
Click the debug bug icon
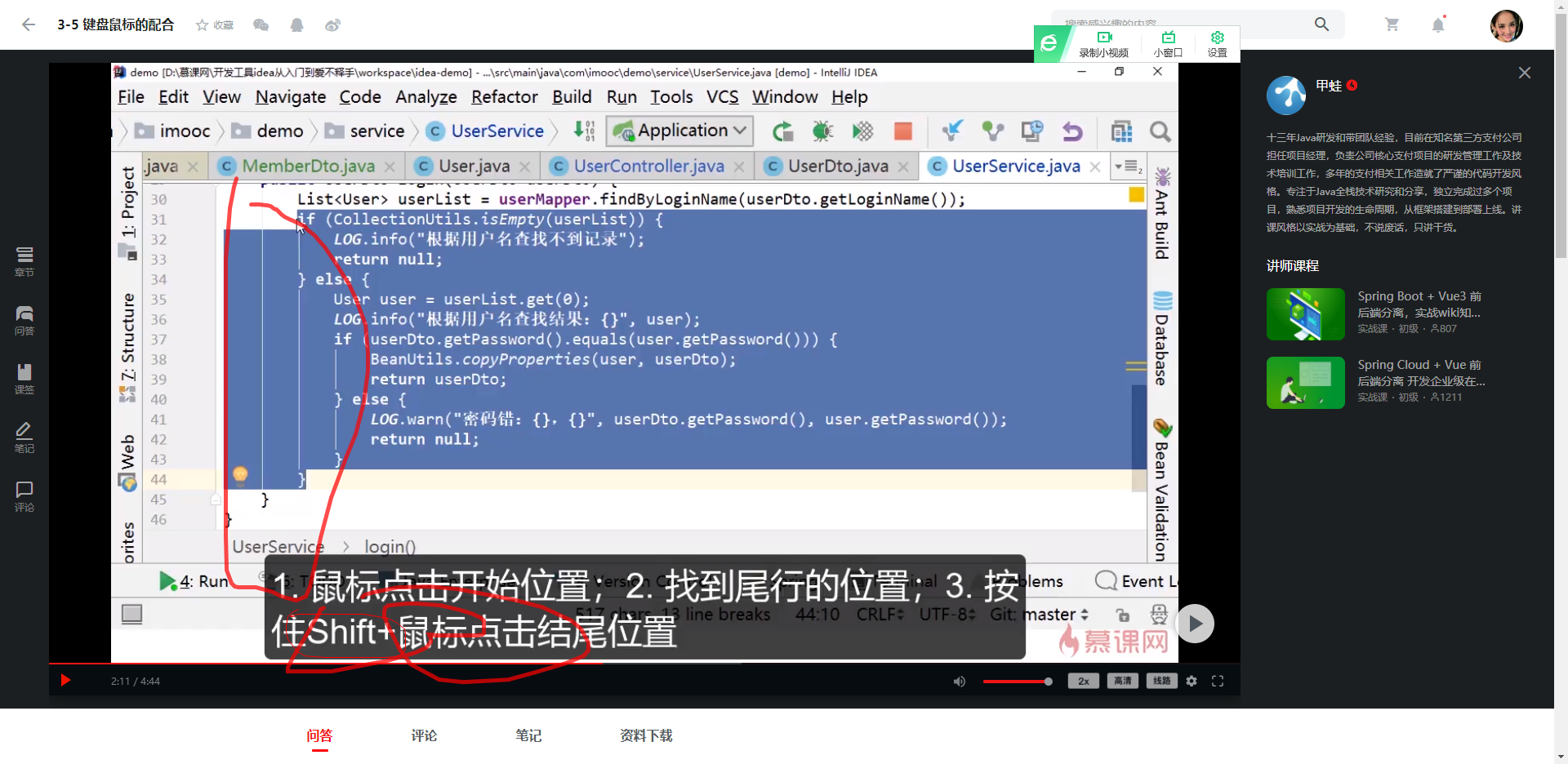(822, 131)
